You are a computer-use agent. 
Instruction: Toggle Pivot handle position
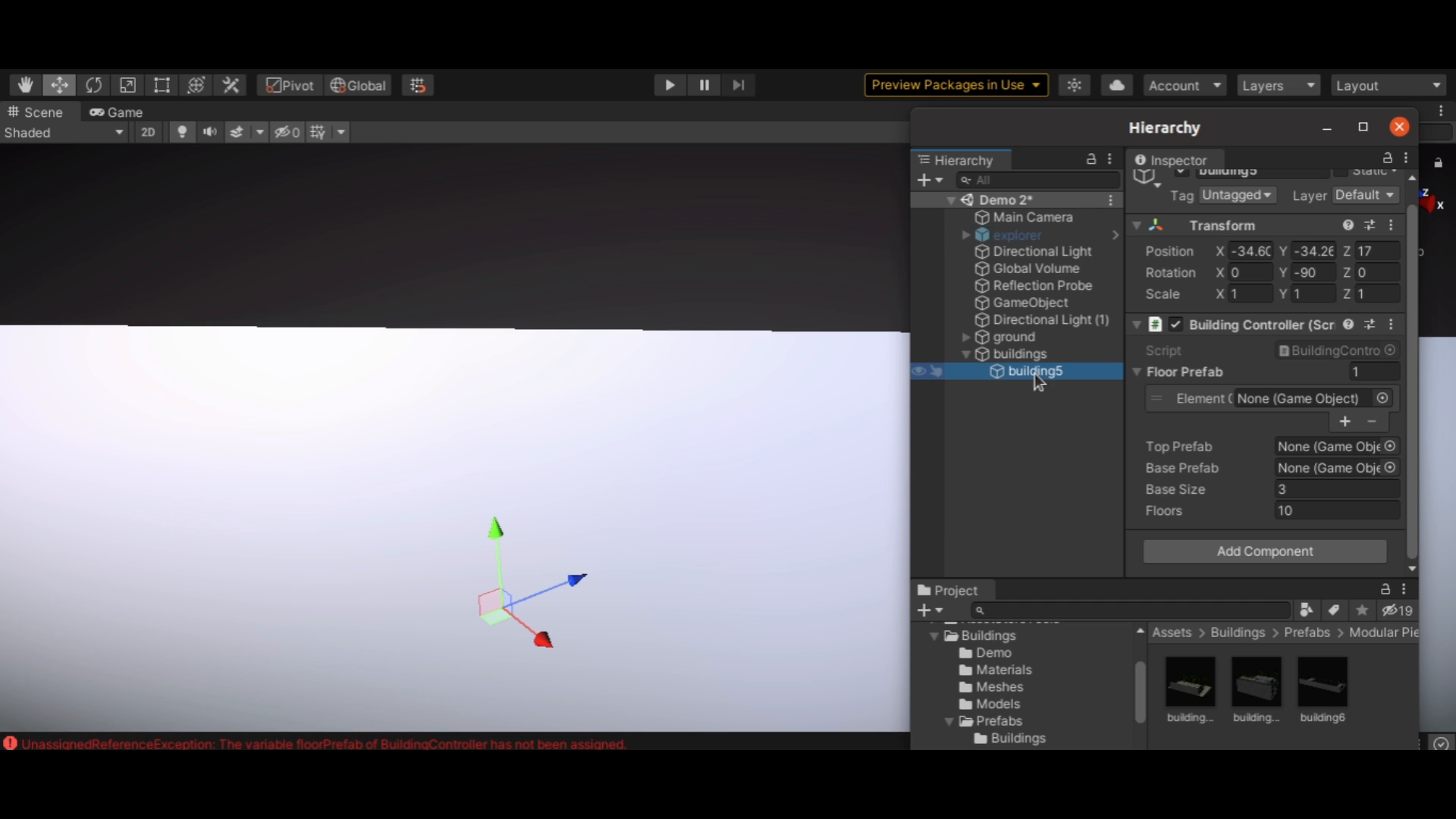[x=290, y=85]
